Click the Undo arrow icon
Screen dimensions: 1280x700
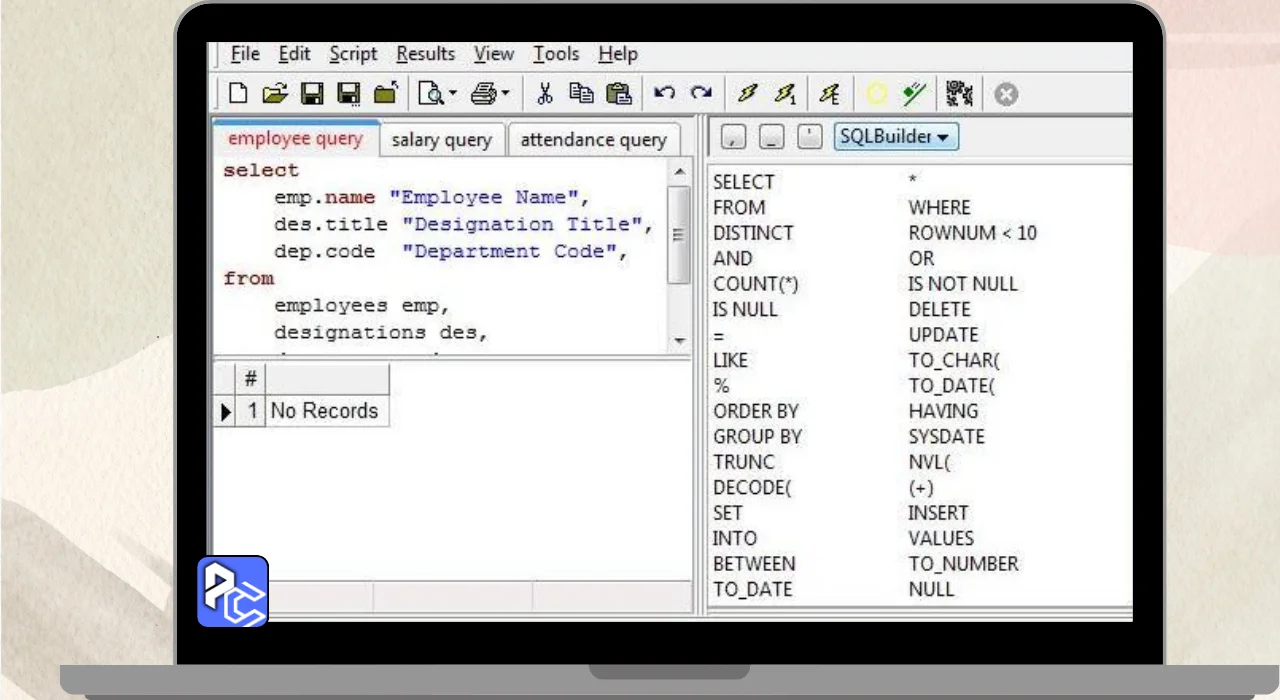(664, 93)
